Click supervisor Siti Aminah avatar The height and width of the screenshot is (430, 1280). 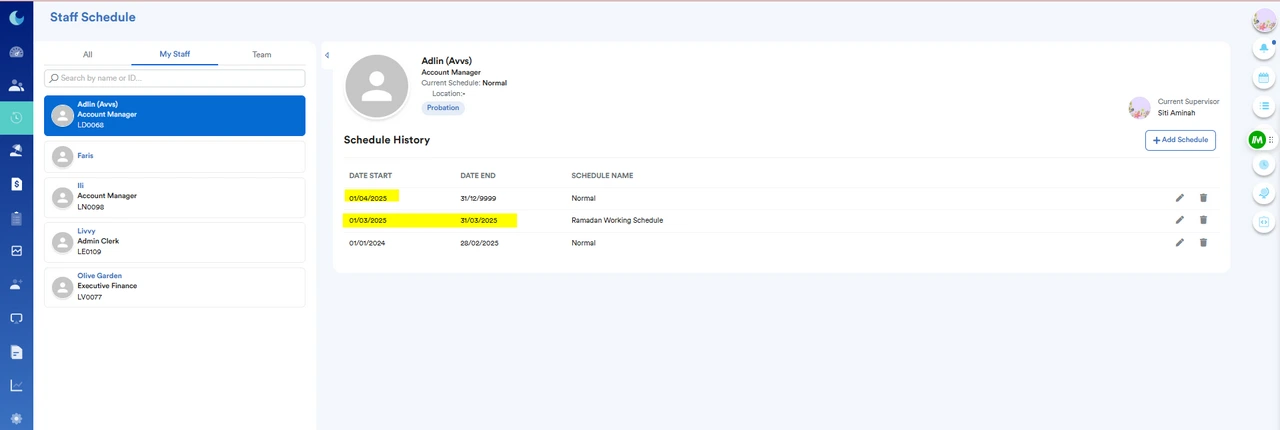pos(1139,108)
